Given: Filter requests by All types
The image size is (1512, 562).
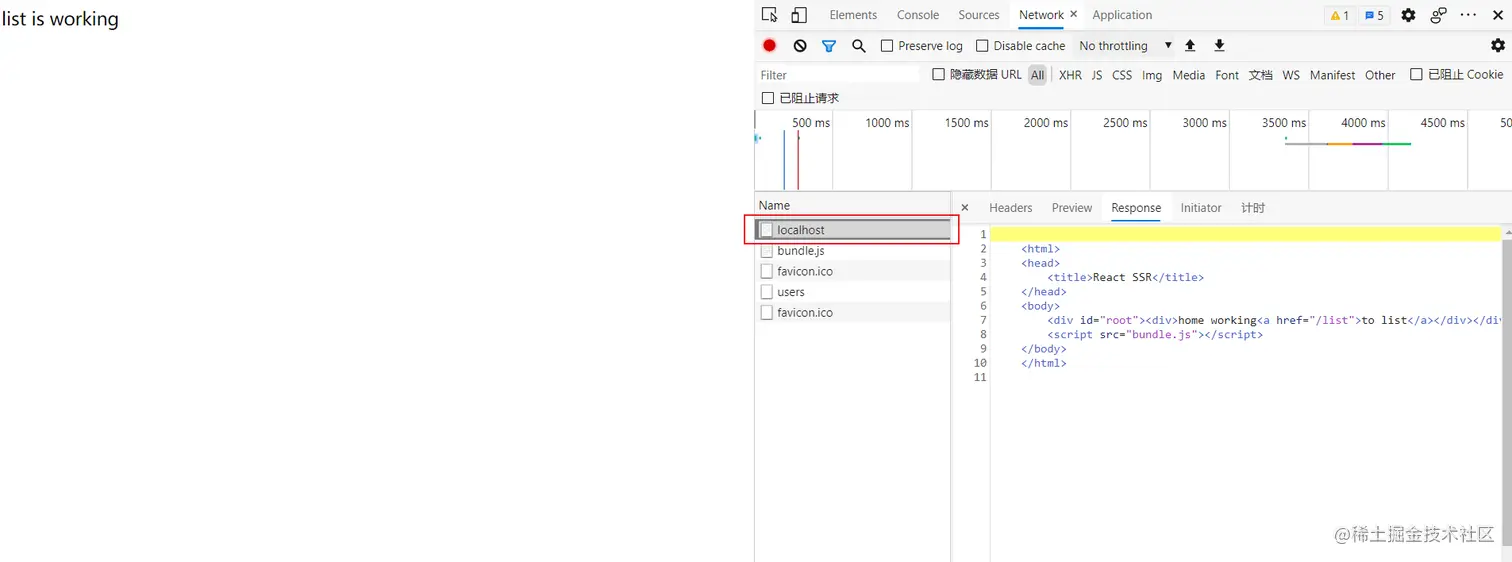Looking at the screenshot, I should pyautogui.click(x=1038, y=75).
